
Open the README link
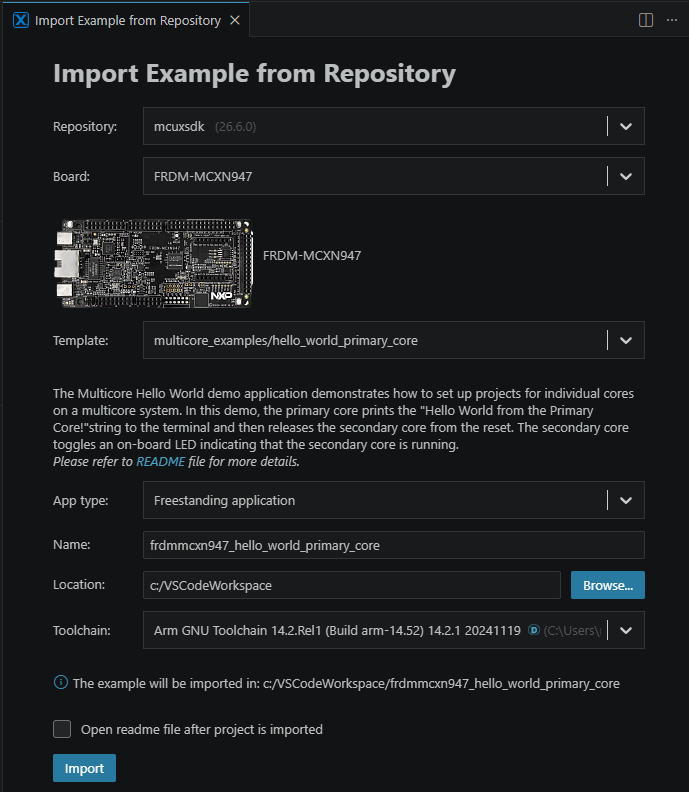[x=161, y=462]
